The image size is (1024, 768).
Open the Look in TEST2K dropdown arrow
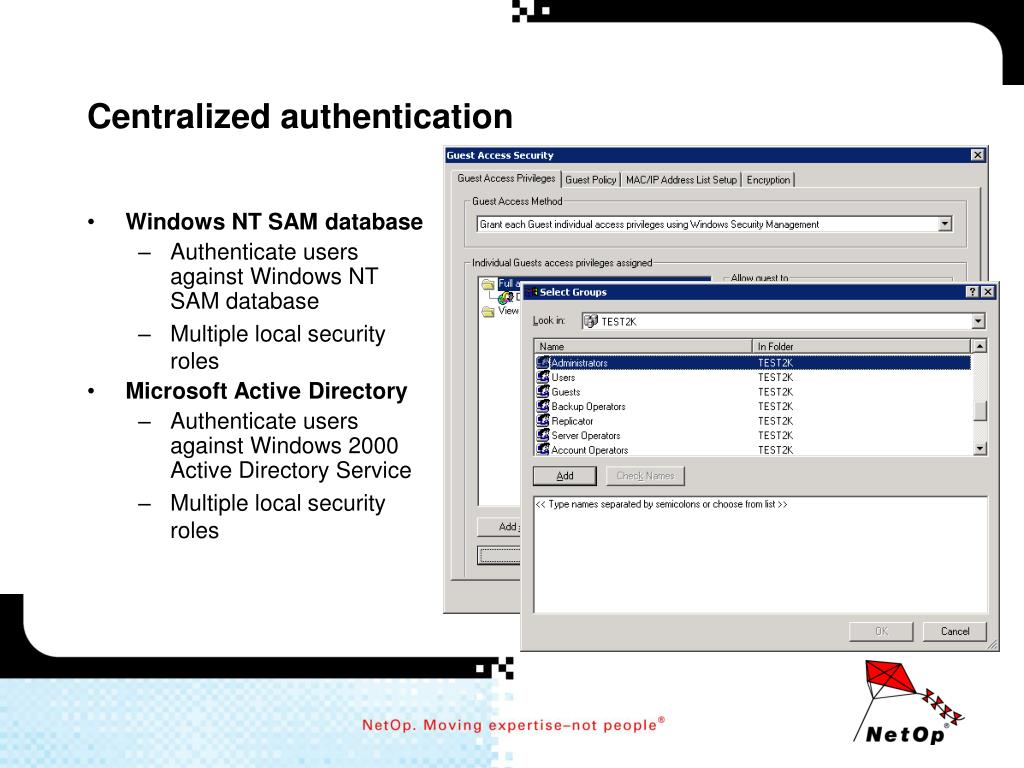tap(978, 321)
